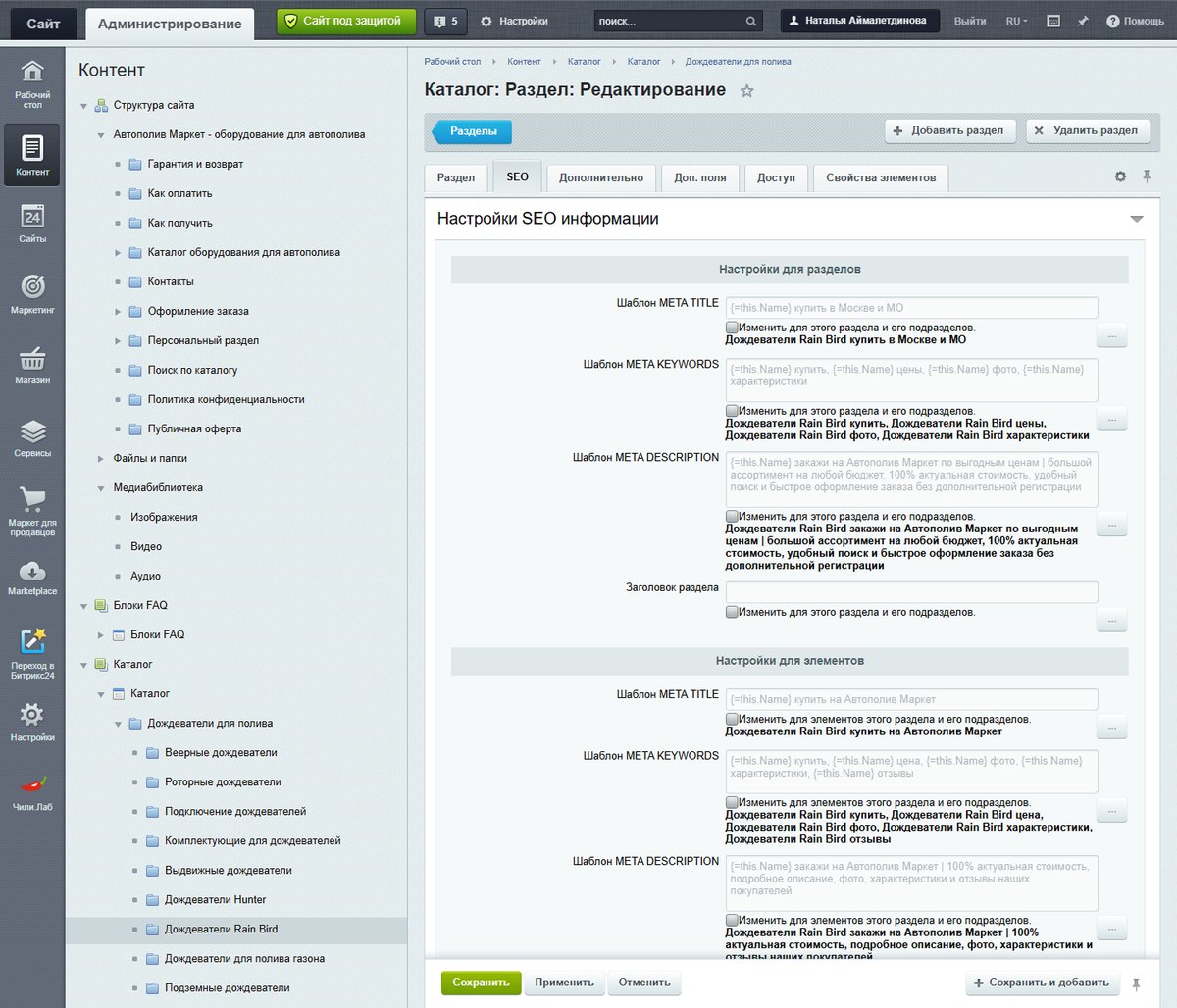The image size is (1177, 1008).
Task: Enable change checkbox under elements META DESCRIPTION
Action: tap(732, 920)
